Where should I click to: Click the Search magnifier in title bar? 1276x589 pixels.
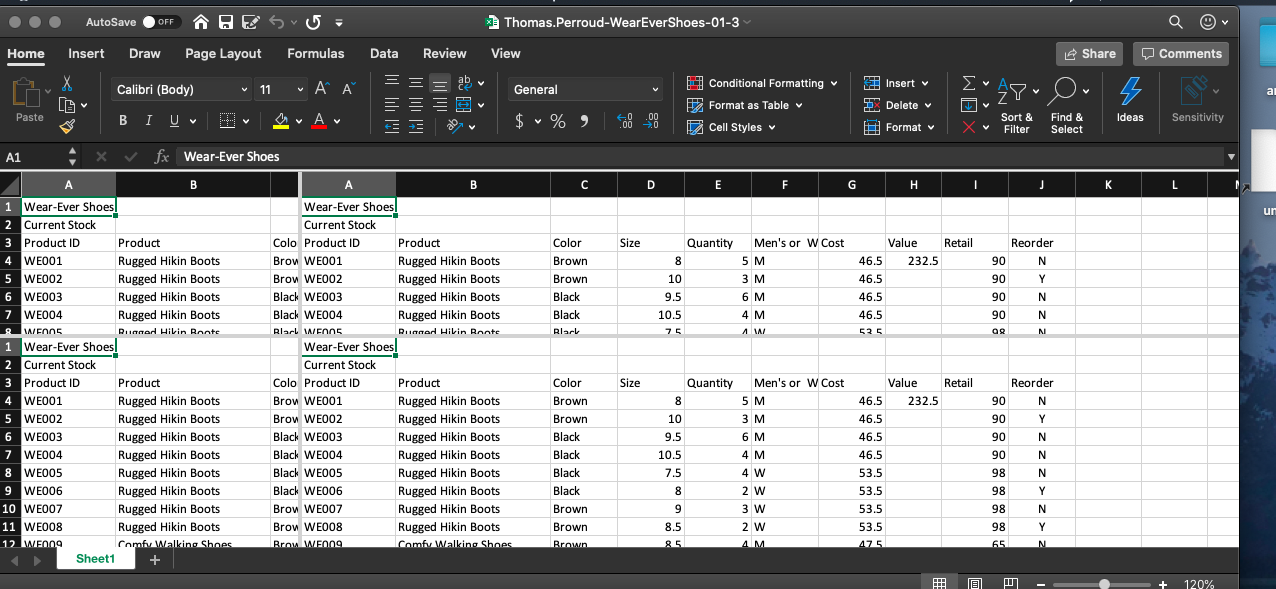[1176, 22]
